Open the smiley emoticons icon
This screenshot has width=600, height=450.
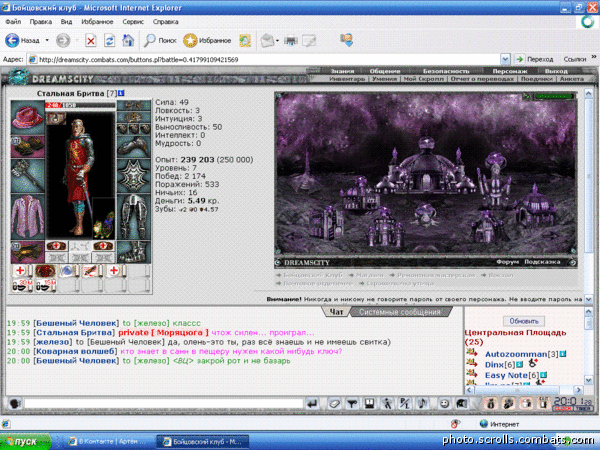444,404
